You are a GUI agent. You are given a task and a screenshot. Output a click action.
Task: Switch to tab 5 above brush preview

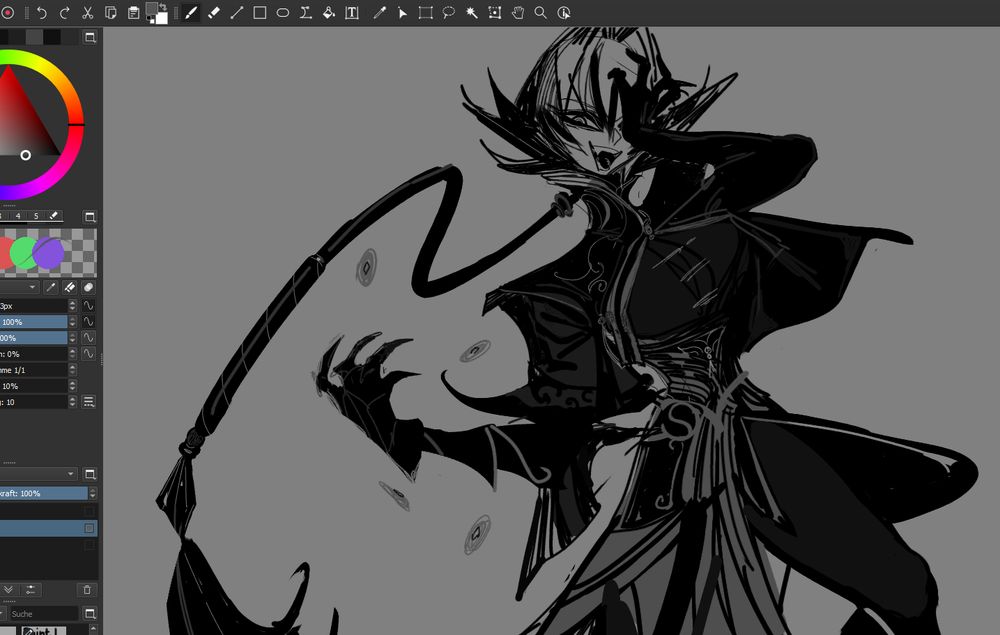pyautogui.click(x=36, y=216)
